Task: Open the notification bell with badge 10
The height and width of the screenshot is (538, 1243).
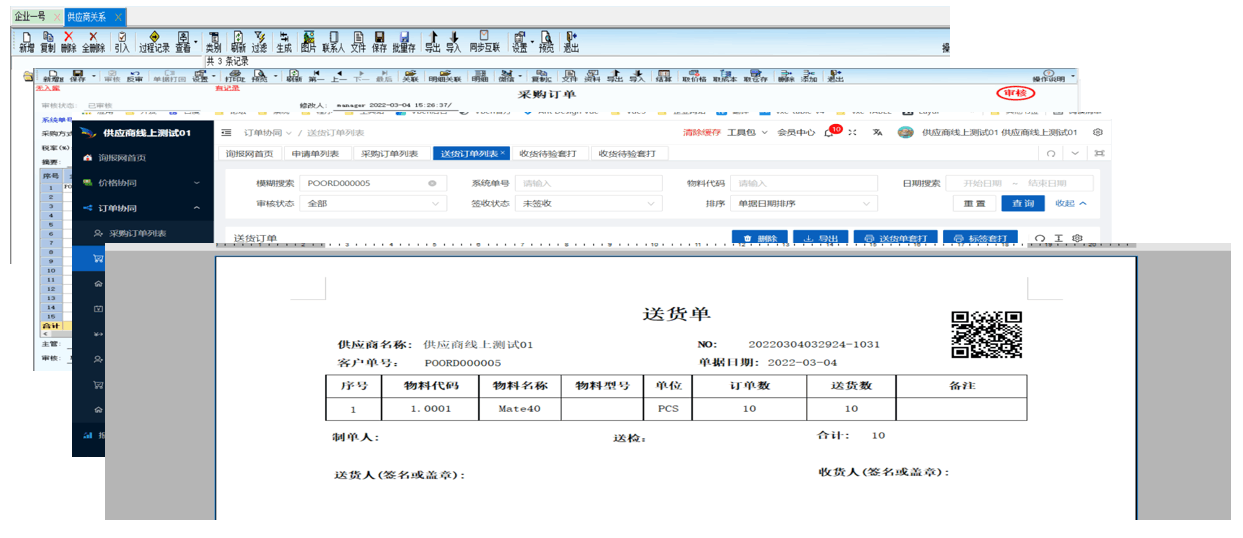Action: pos(829,132)
